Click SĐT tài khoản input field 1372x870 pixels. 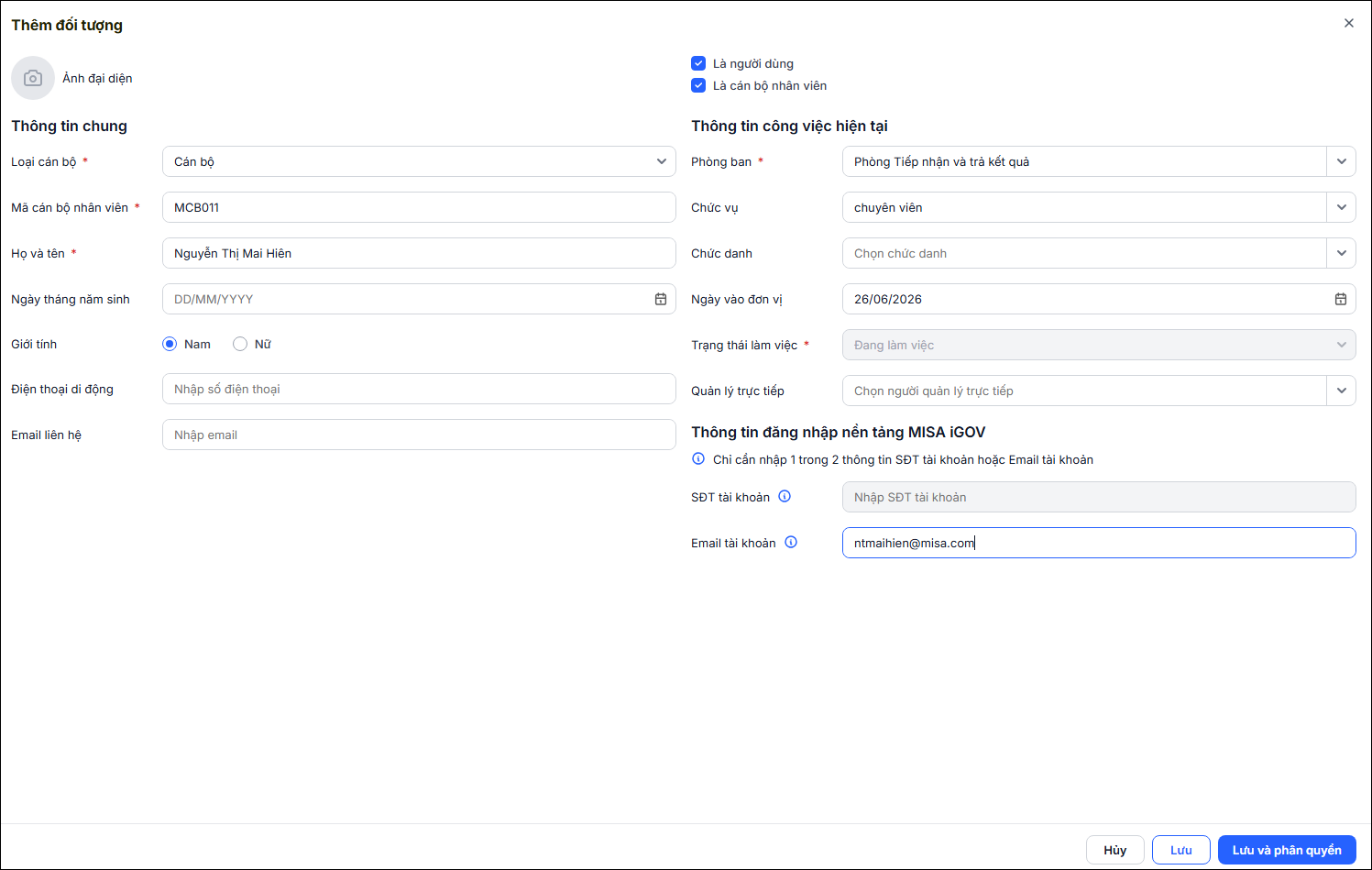coord(1099,497)
